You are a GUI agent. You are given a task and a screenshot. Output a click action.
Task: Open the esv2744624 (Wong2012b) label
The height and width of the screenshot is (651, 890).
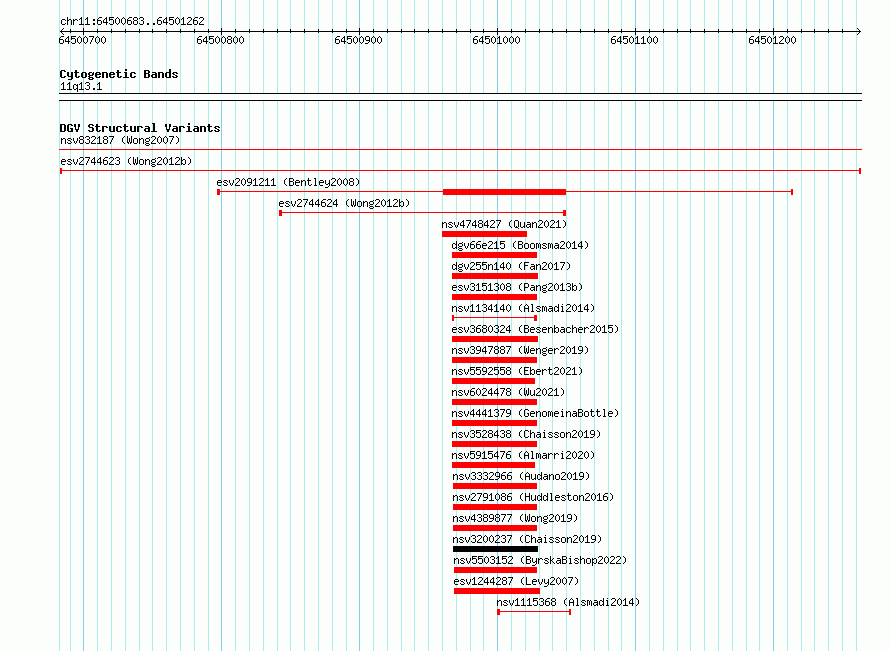(343, 203)
